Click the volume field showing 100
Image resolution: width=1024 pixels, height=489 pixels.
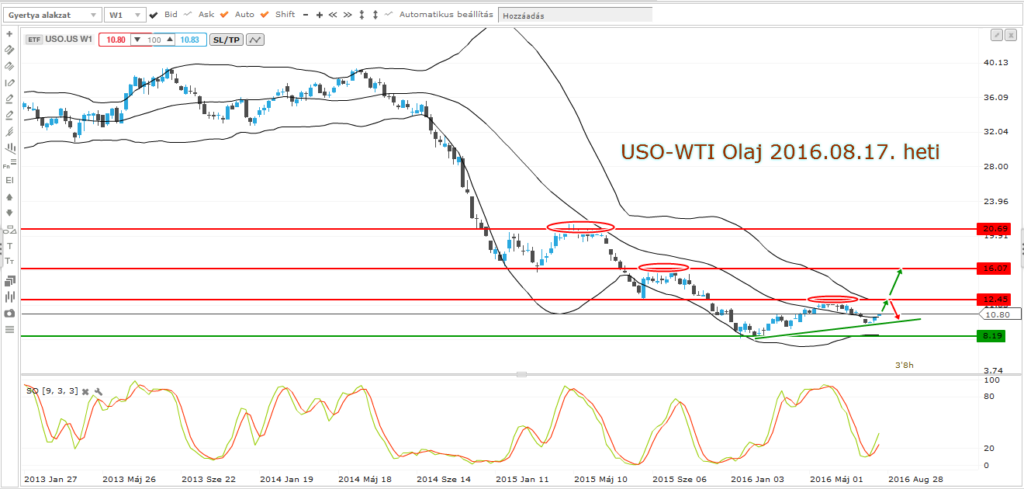coord(154,40)
